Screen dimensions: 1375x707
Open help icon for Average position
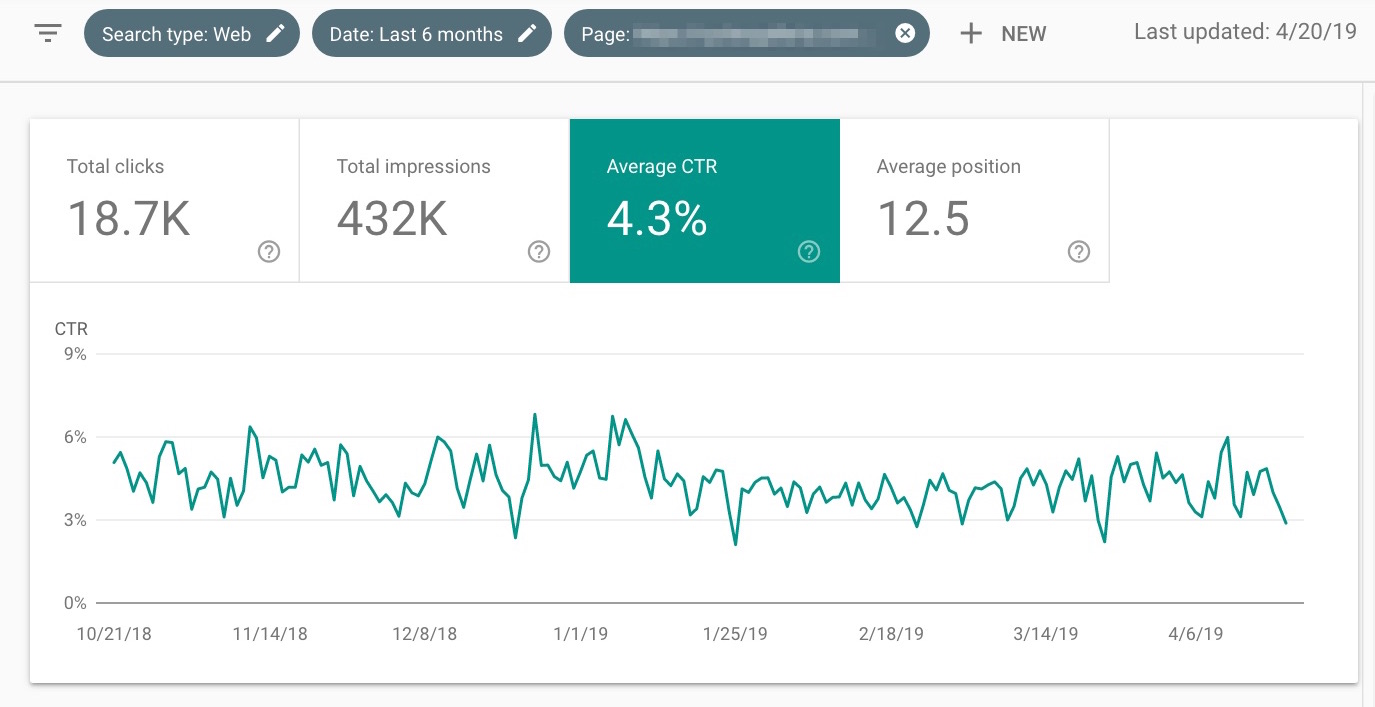(x=1078, y=252)
